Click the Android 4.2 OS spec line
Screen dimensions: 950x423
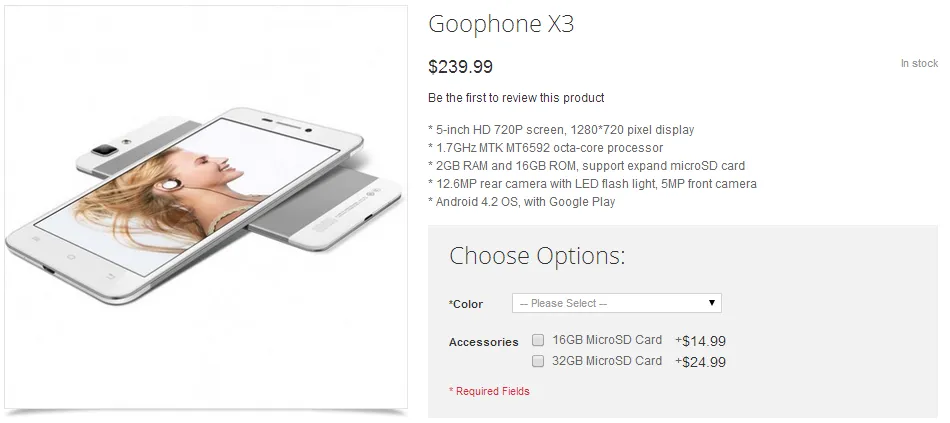(521, 202)
